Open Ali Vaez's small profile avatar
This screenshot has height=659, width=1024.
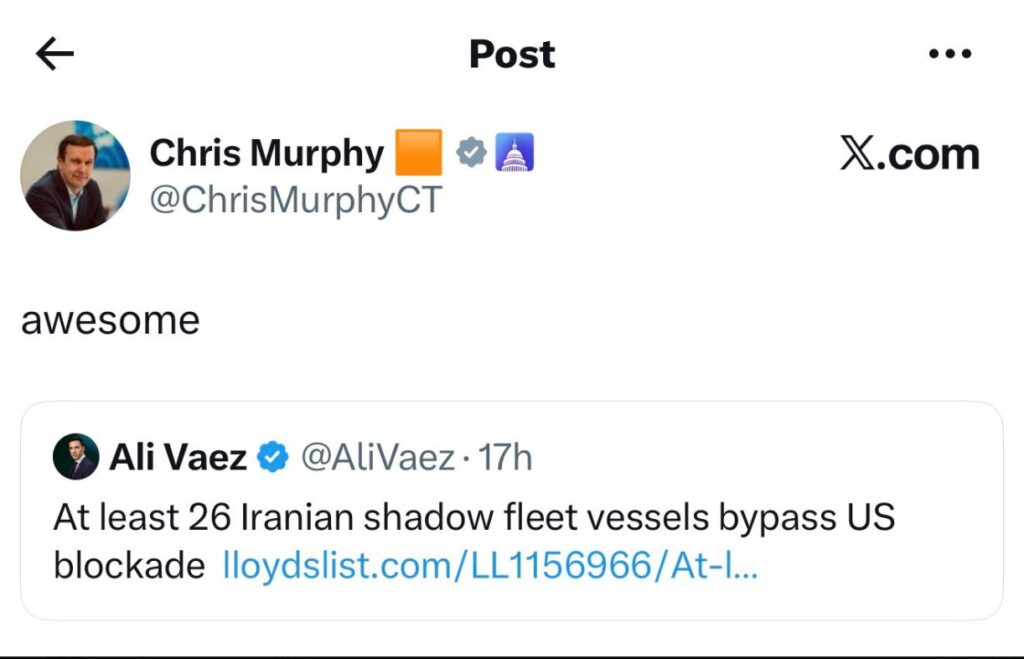[x=76, y=457]
